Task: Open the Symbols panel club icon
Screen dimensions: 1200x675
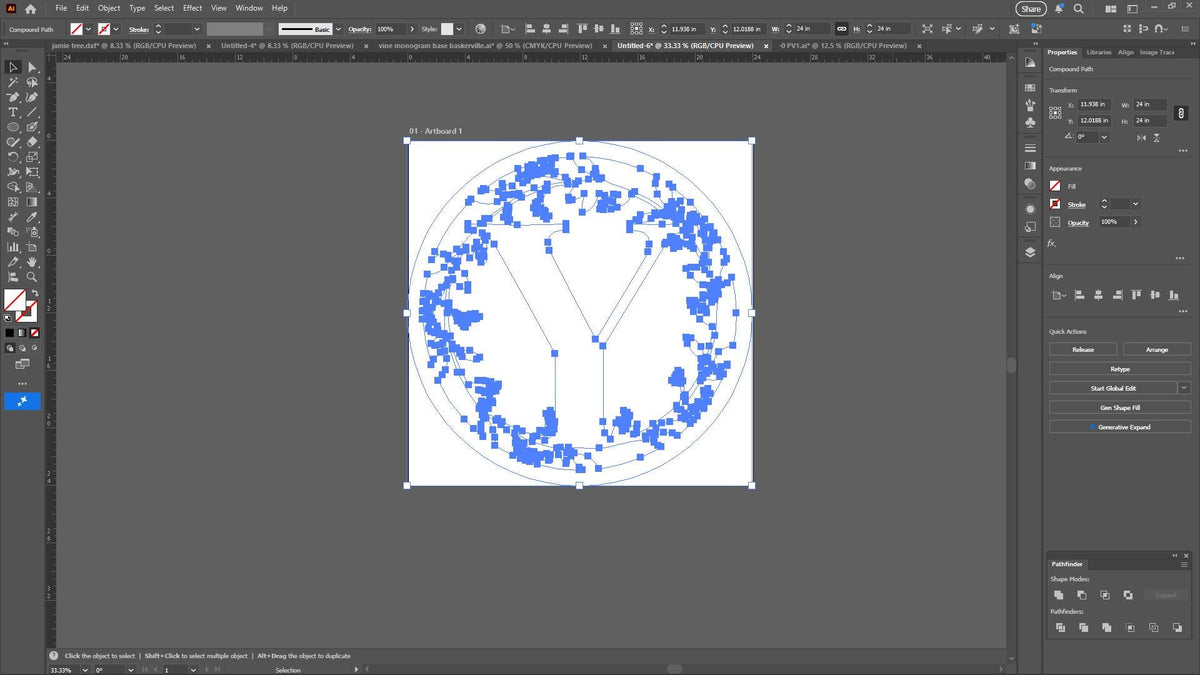Action: pos(1030,122)
